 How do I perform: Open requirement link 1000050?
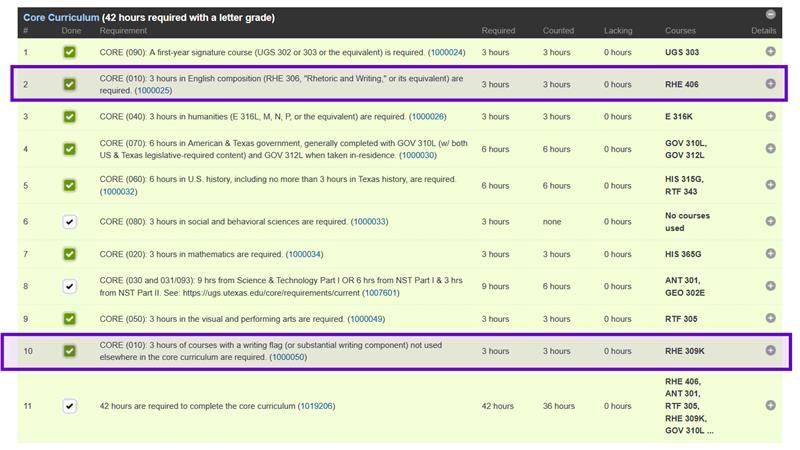coord(288,357)
